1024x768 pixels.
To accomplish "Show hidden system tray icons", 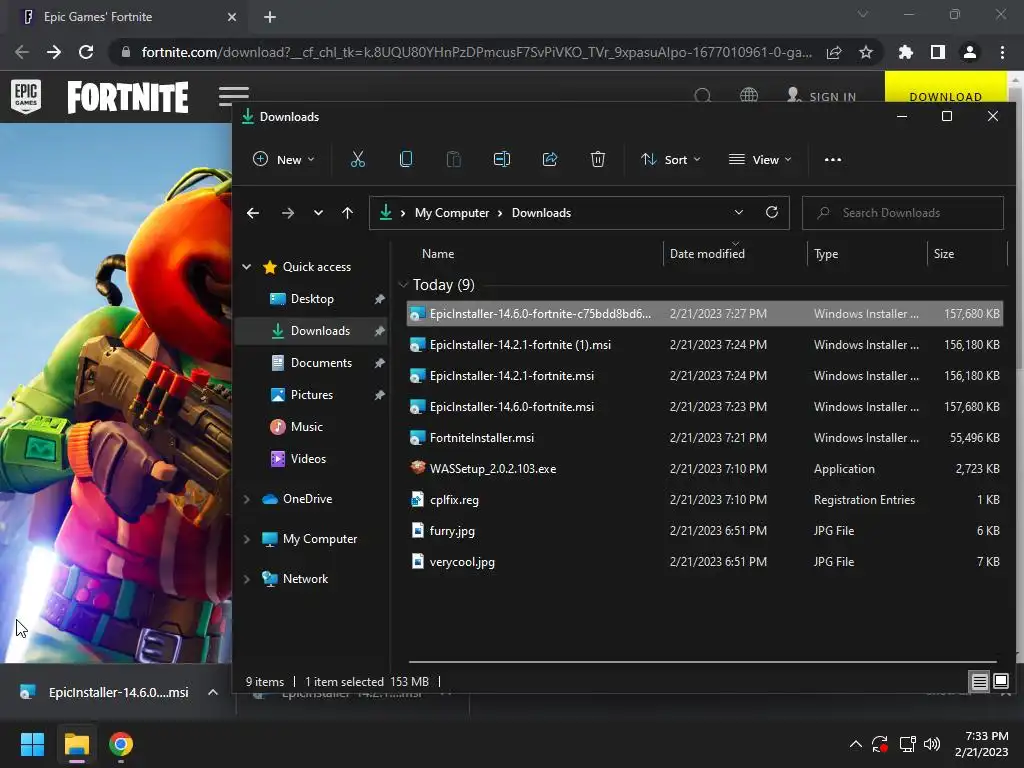I will (856, 744).
